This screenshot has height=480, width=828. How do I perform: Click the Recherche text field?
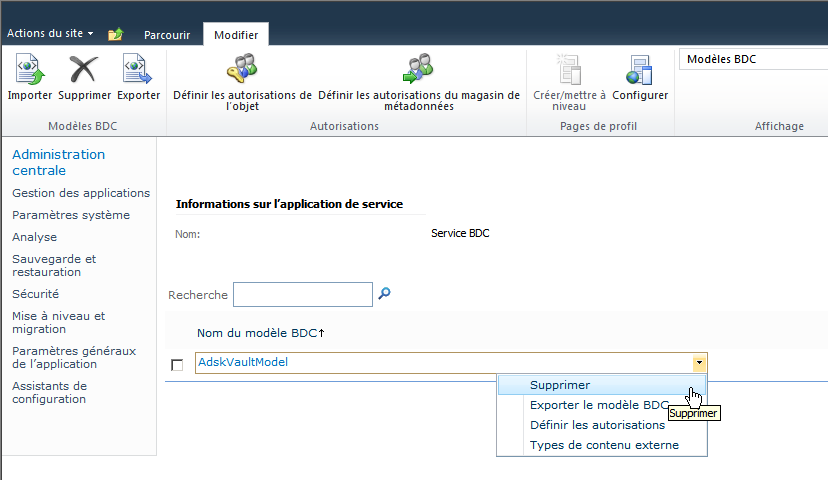[x=302, y=294]
